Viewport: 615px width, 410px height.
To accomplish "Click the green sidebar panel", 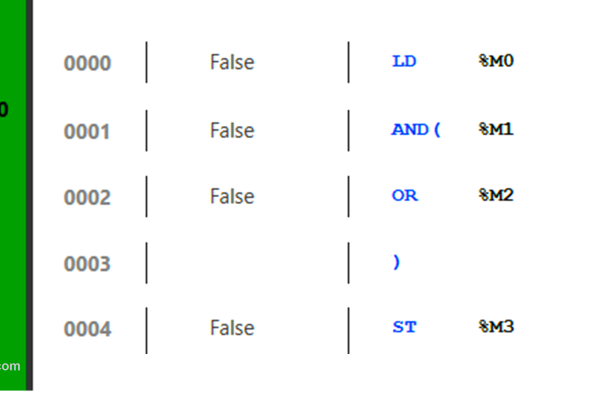I will (x=12, y=200).
